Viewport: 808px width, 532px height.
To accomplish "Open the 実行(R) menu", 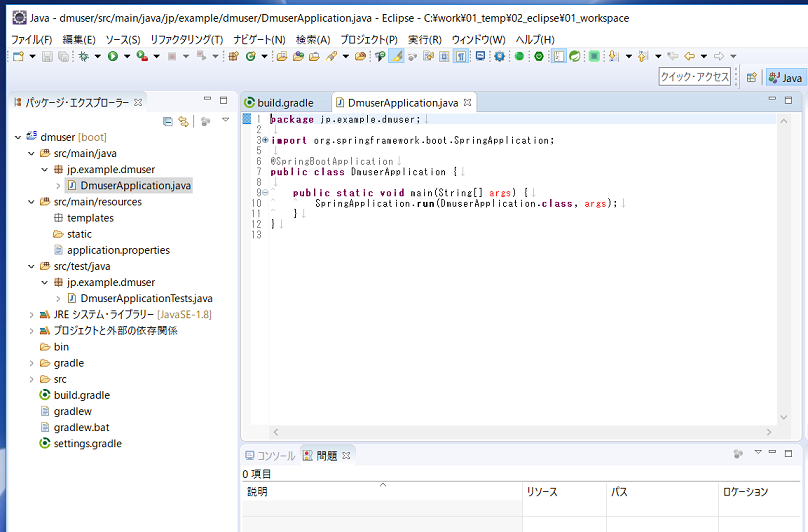I will coord(425,40).
